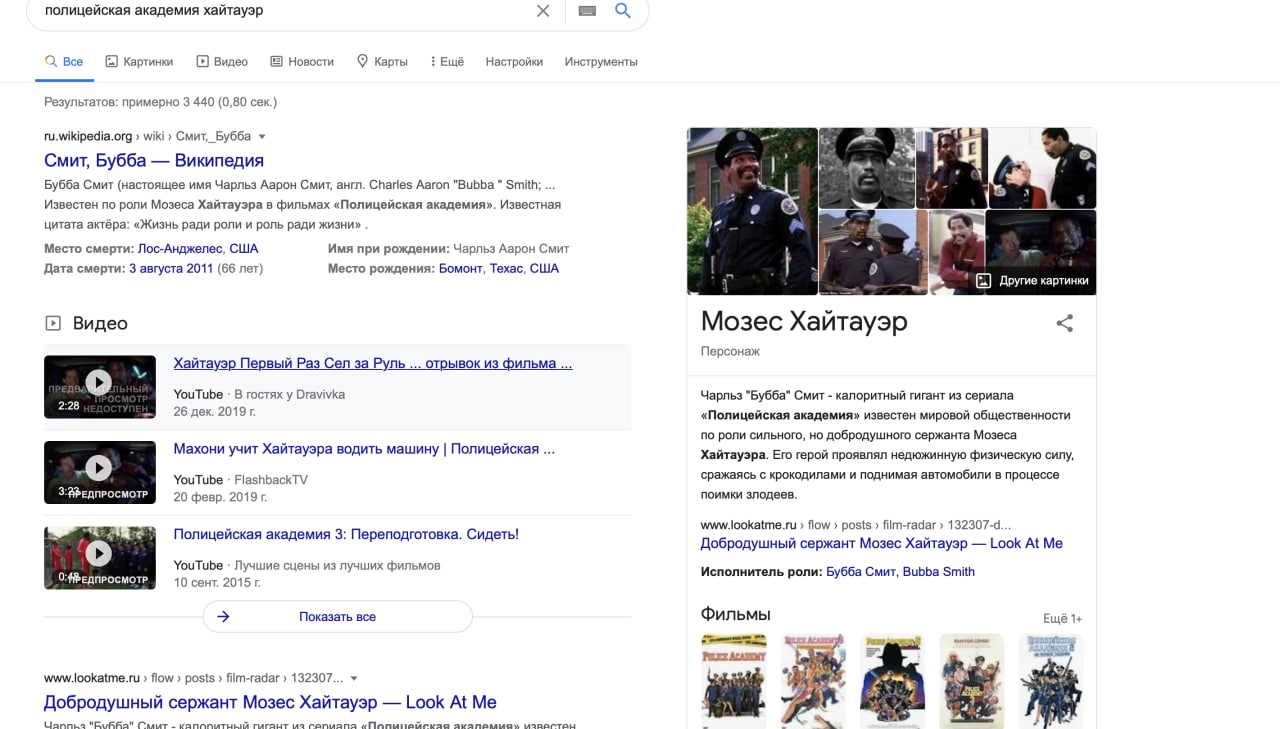Open Инструменты search tools
This screenshot has height=729, width=1280.
coord(601,62)
